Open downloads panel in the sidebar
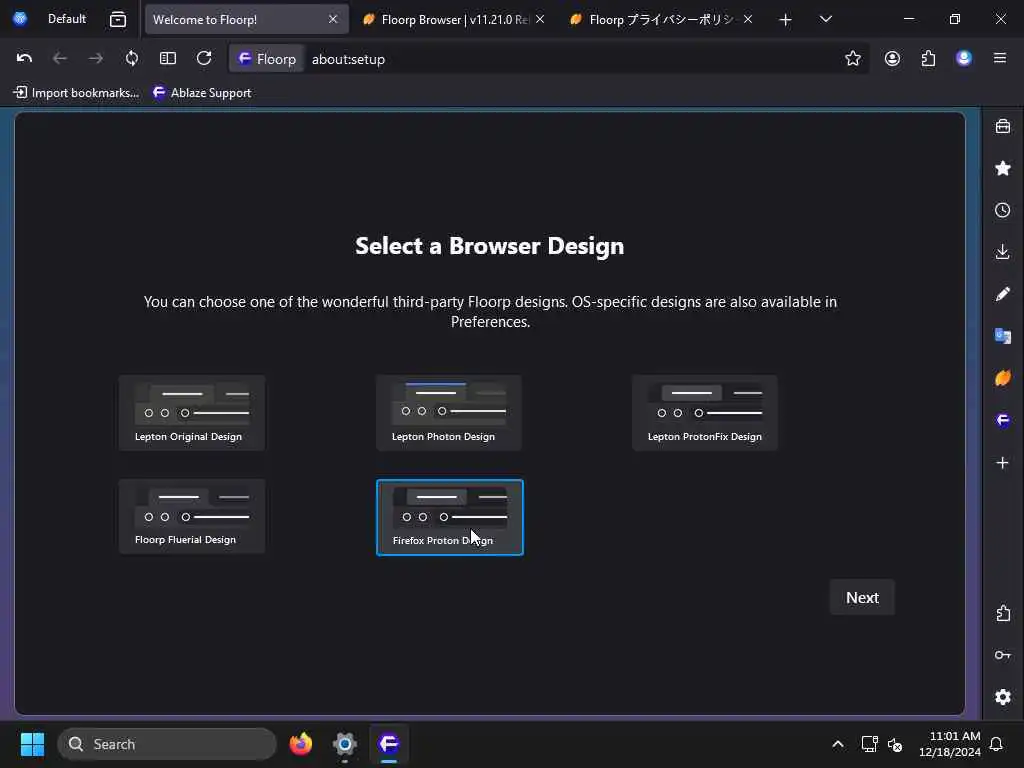The width and height of the screenshot is (1024, 768). (x=1002, y=252)
